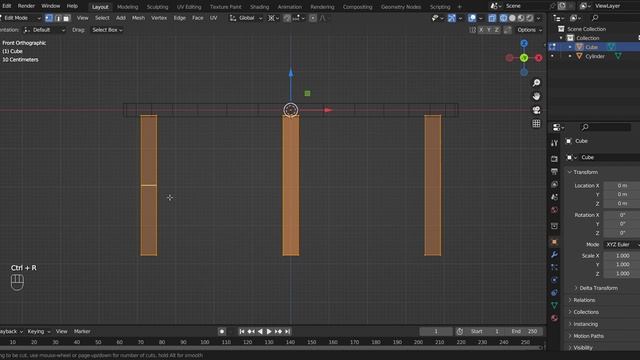
Task: Jump to the start frame
Action: tap(242, 331)
